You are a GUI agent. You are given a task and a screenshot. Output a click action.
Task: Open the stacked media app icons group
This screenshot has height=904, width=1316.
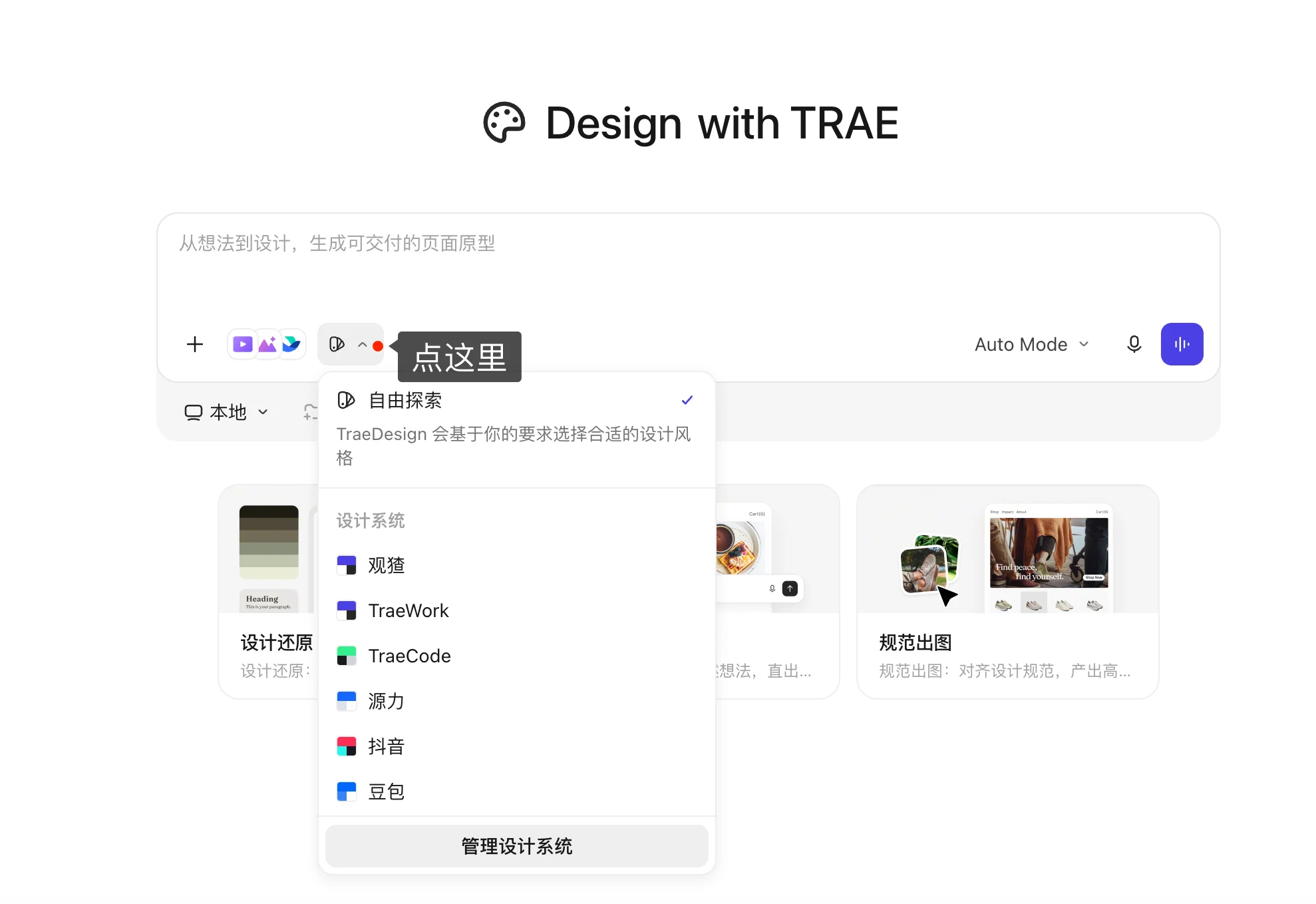point(267,344)
